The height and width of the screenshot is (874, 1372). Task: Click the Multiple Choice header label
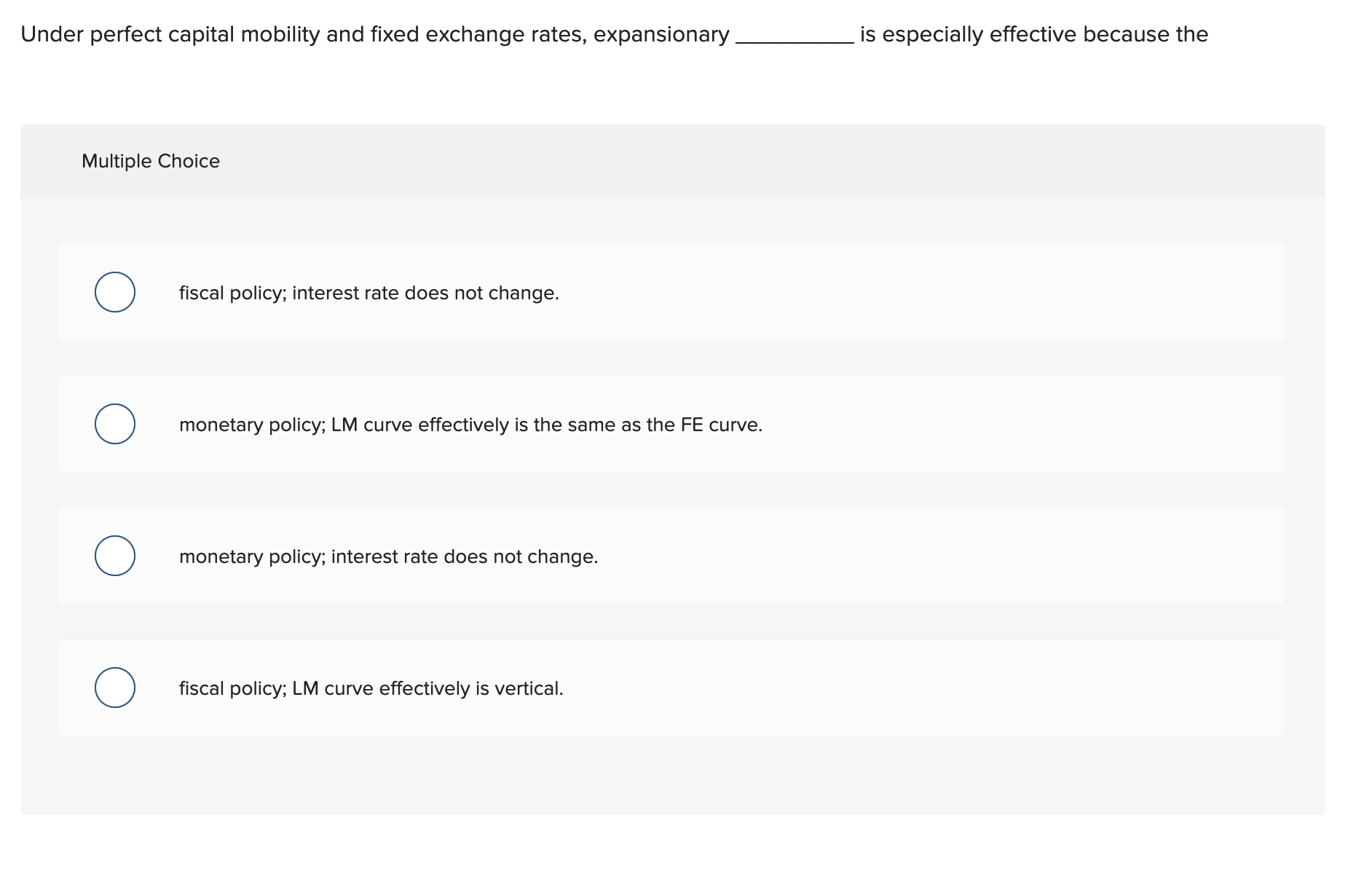(x=150, y=160)
